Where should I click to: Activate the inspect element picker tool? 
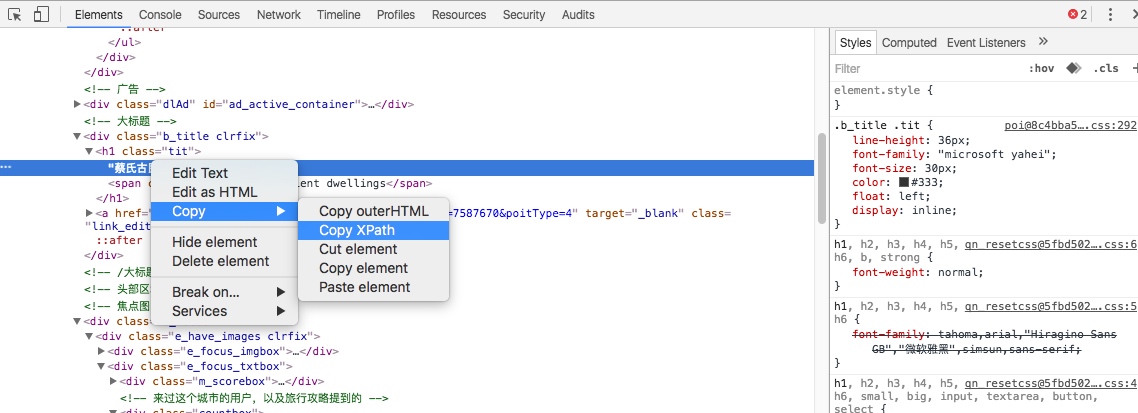pos(15,14)
